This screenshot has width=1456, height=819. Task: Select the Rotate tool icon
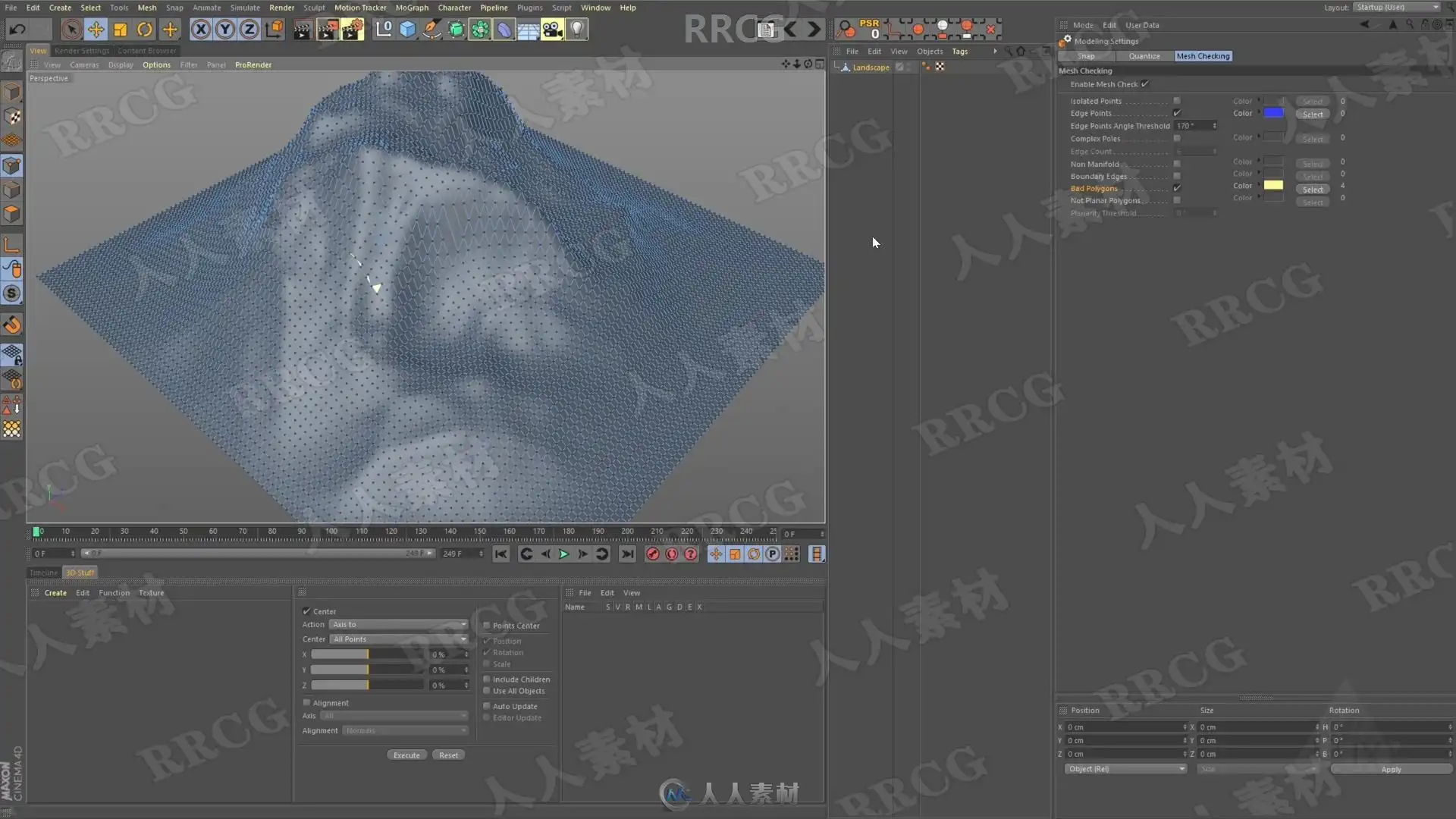144,30
